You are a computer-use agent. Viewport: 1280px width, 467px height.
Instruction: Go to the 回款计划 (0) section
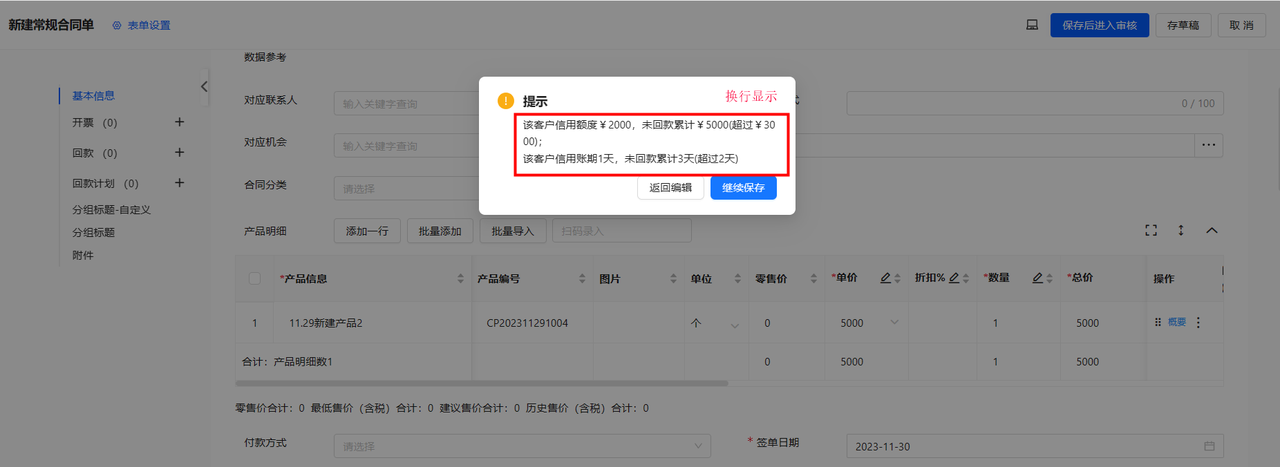(105, 183)
